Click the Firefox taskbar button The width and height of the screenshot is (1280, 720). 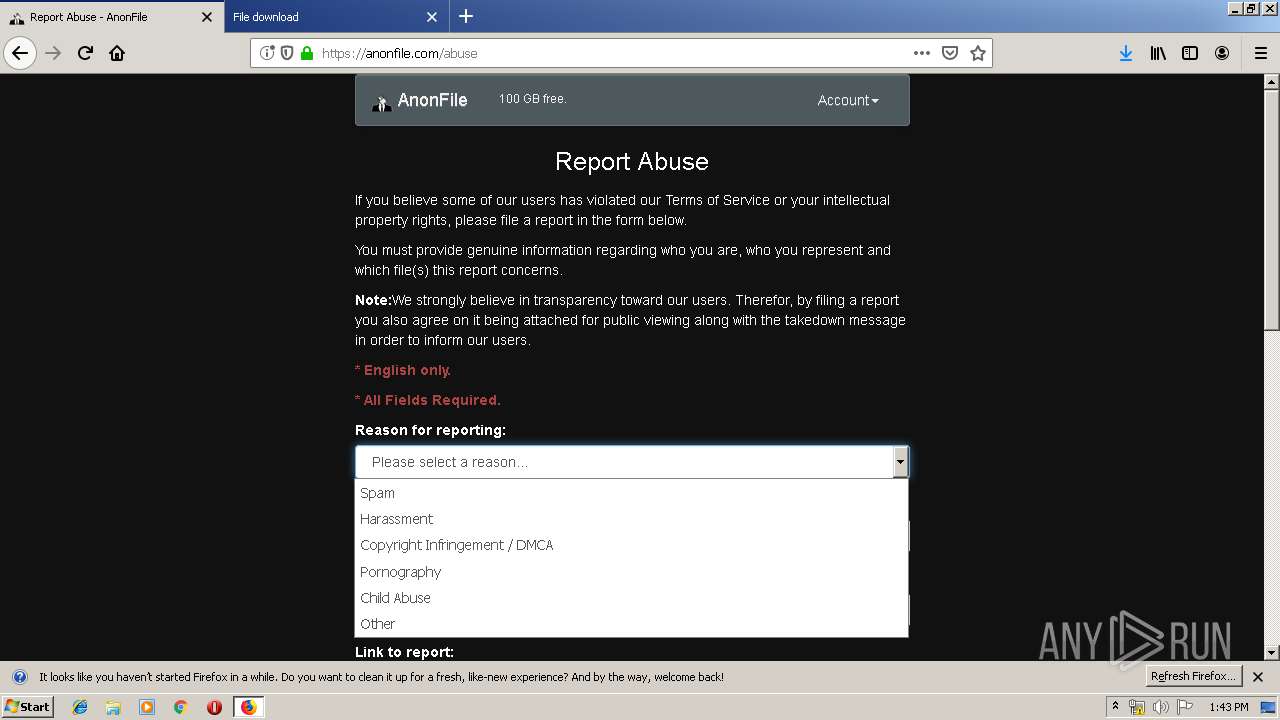coord(248,707)
